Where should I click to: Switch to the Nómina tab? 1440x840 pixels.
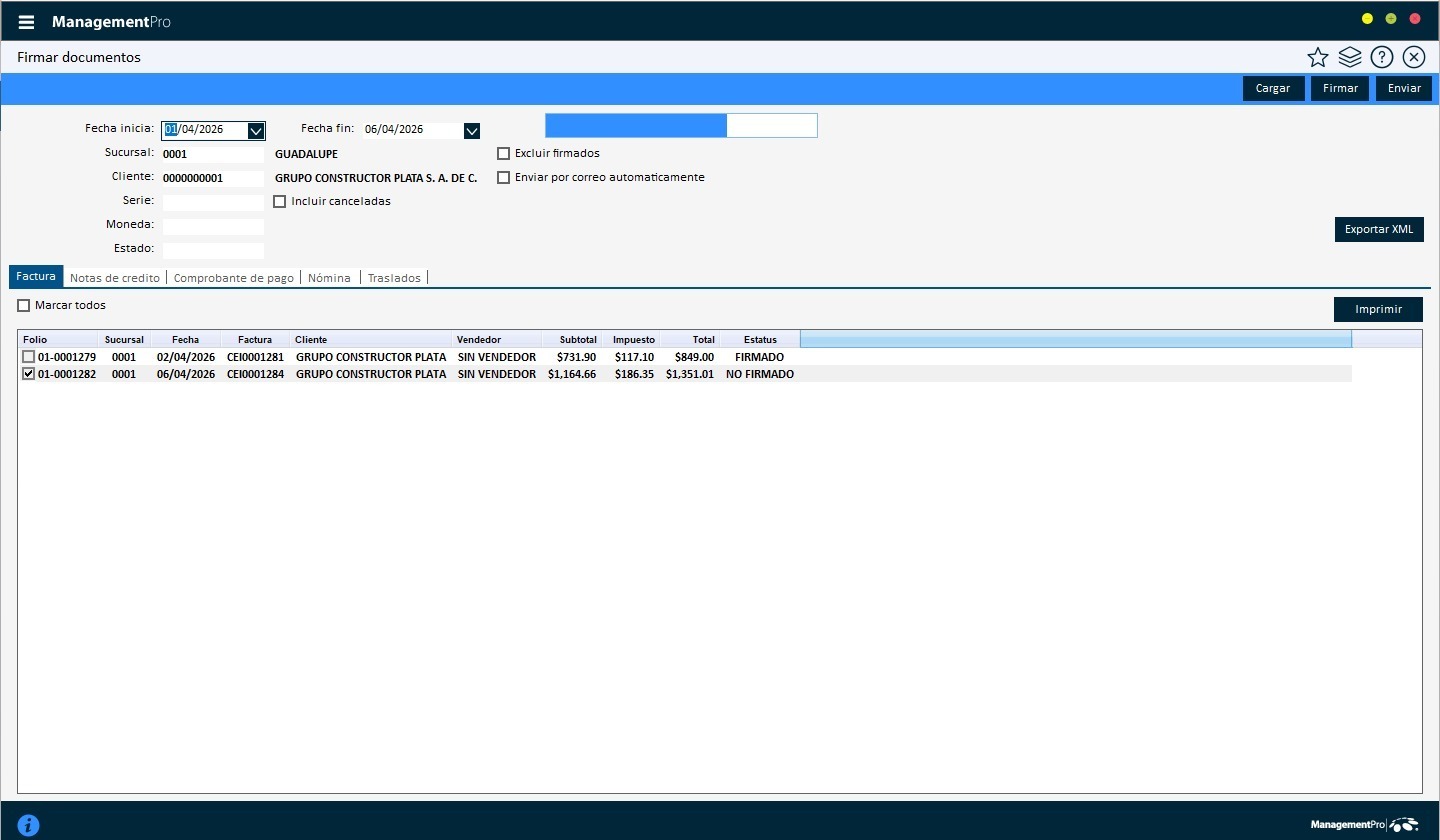329,278
